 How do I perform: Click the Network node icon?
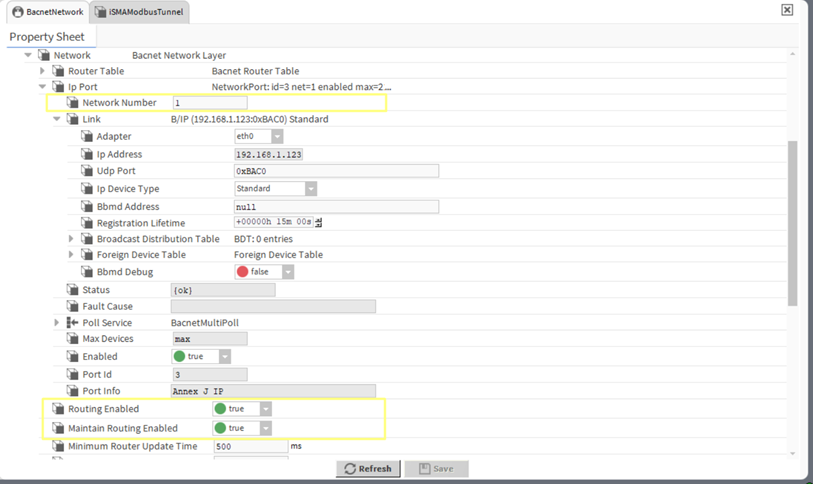click(x=44, y=55)
